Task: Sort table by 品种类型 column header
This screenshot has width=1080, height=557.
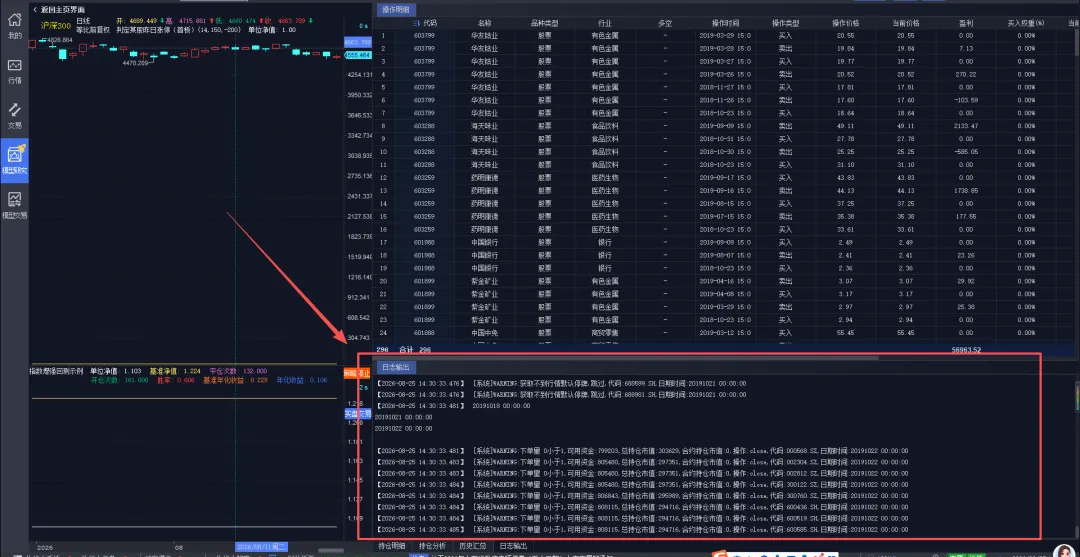Action: point(544,23)
